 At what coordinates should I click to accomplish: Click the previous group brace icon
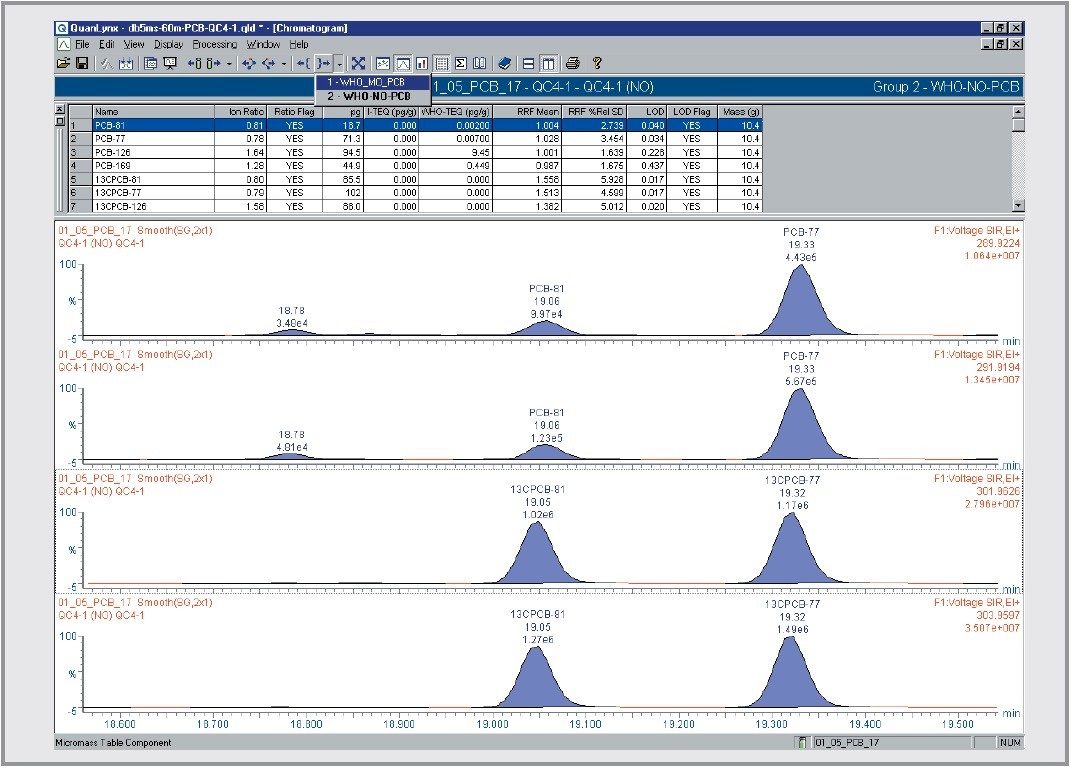point(303,64)
